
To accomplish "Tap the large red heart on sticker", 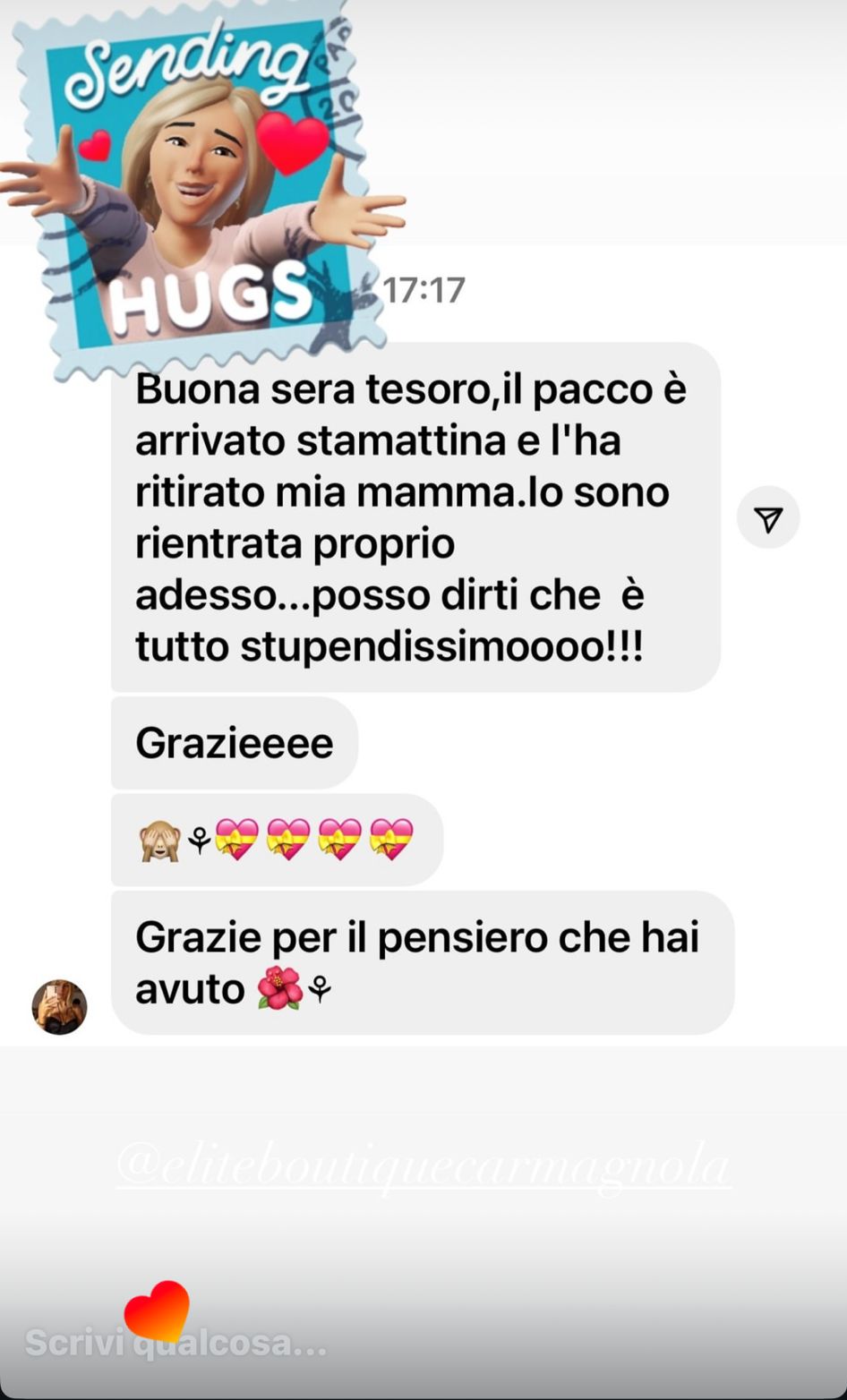I will 293,142.
